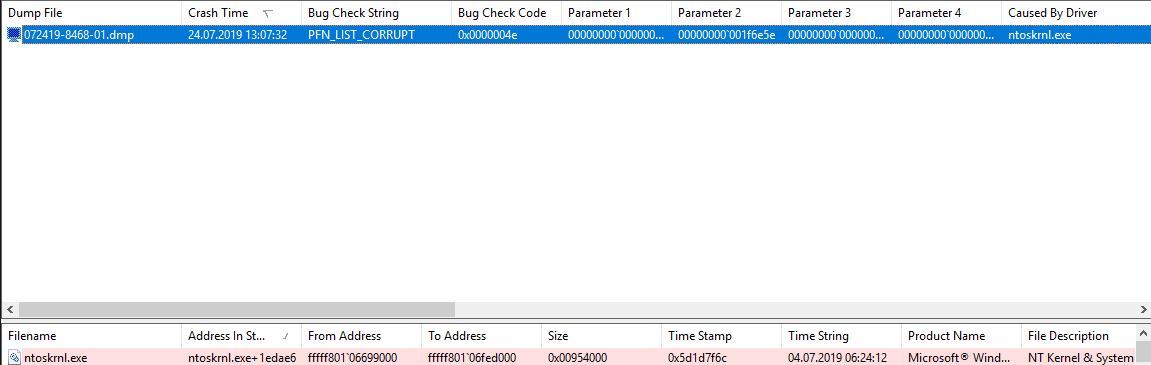Click address ntoskrnl.exe+1edae6
This screenshot has width=1151, height=365.
tap(242, 358)
